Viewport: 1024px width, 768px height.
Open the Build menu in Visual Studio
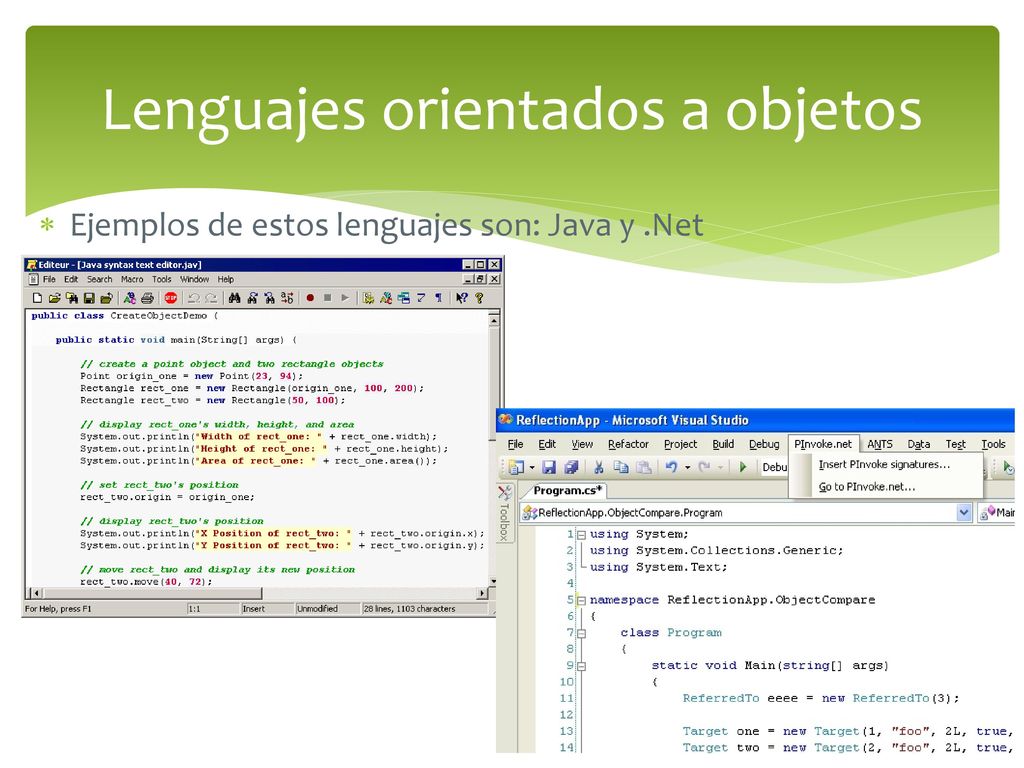(x=723, y=444)
